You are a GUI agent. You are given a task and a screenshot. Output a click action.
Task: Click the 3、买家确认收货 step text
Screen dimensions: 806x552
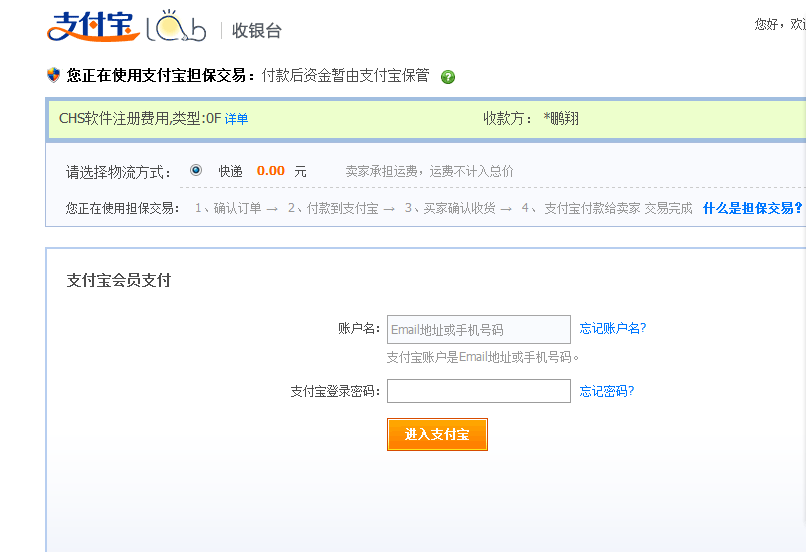(450, 208)
